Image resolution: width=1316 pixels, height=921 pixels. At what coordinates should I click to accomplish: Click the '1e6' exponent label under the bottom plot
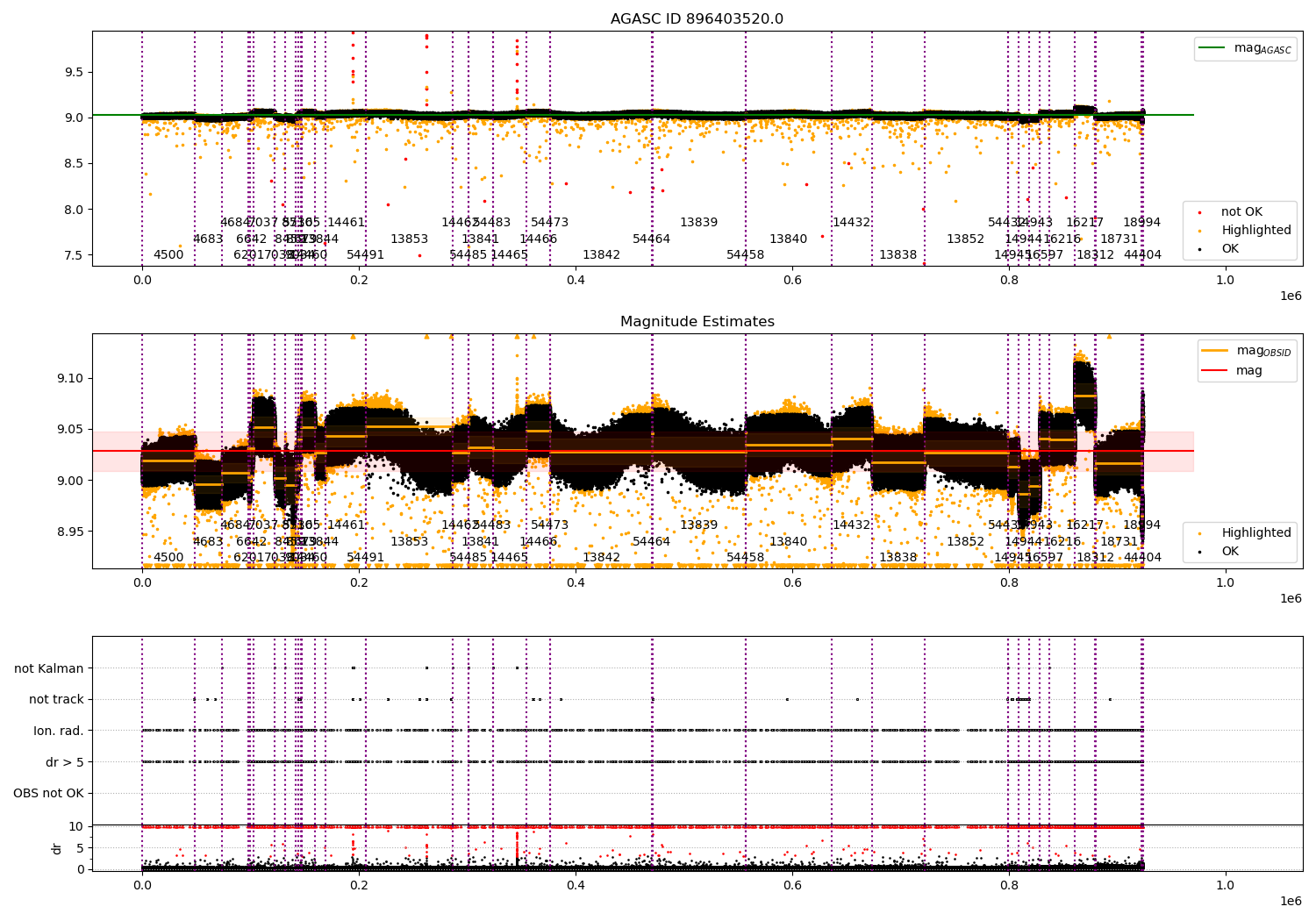point(1291,901)
